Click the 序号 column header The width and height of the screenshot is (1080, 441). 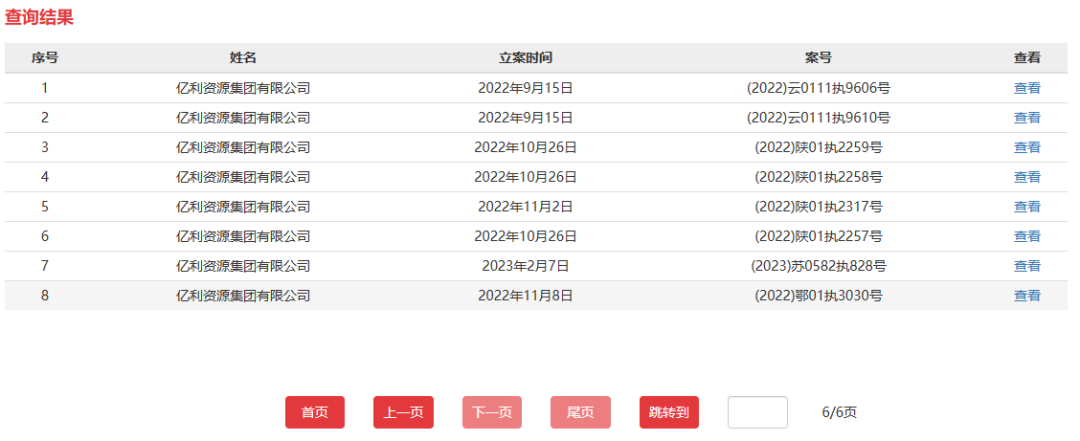(x=45, y=58)
